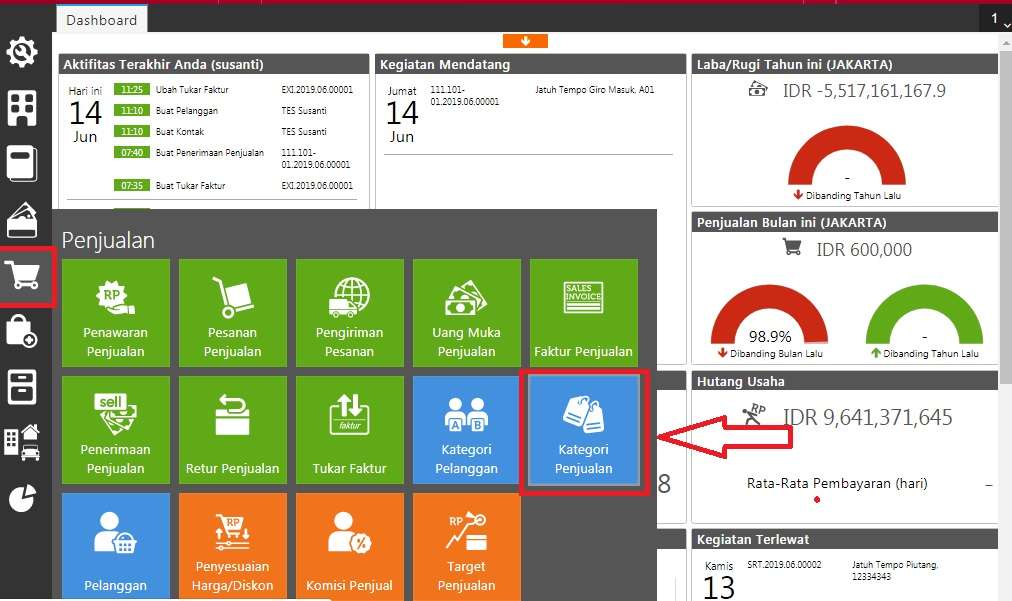Image resolution: width=1012 pixels, height=601 pixels.
Task: Click EXI.2019.06.00001 beside Ubah Tukar Faktur
Action: point(317,90)
